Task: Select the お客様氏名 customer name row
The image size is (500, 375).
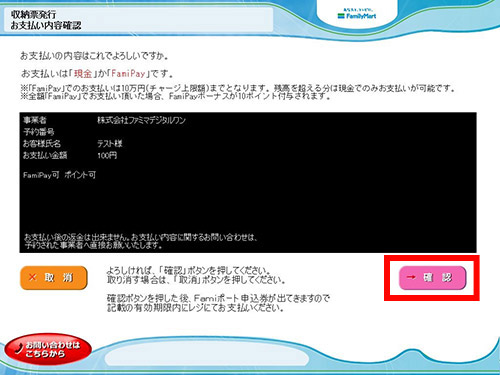Action: tap(73, 144)
